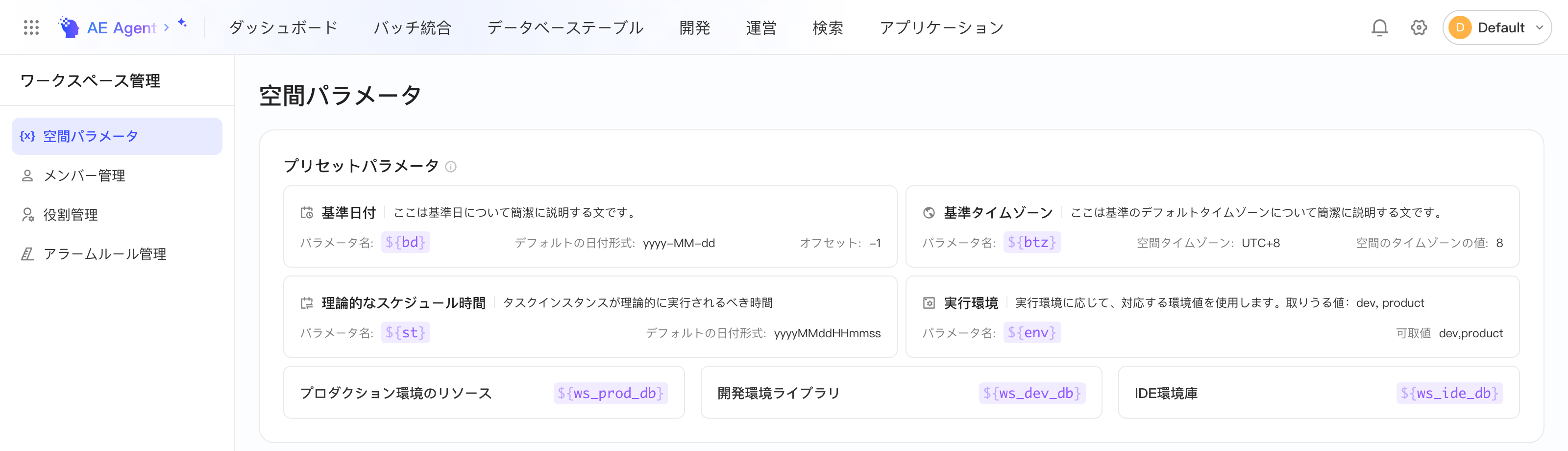Go to the データベーステーブル tab
The width and height of the screenshot is (1568, 451).
point(565,28)
